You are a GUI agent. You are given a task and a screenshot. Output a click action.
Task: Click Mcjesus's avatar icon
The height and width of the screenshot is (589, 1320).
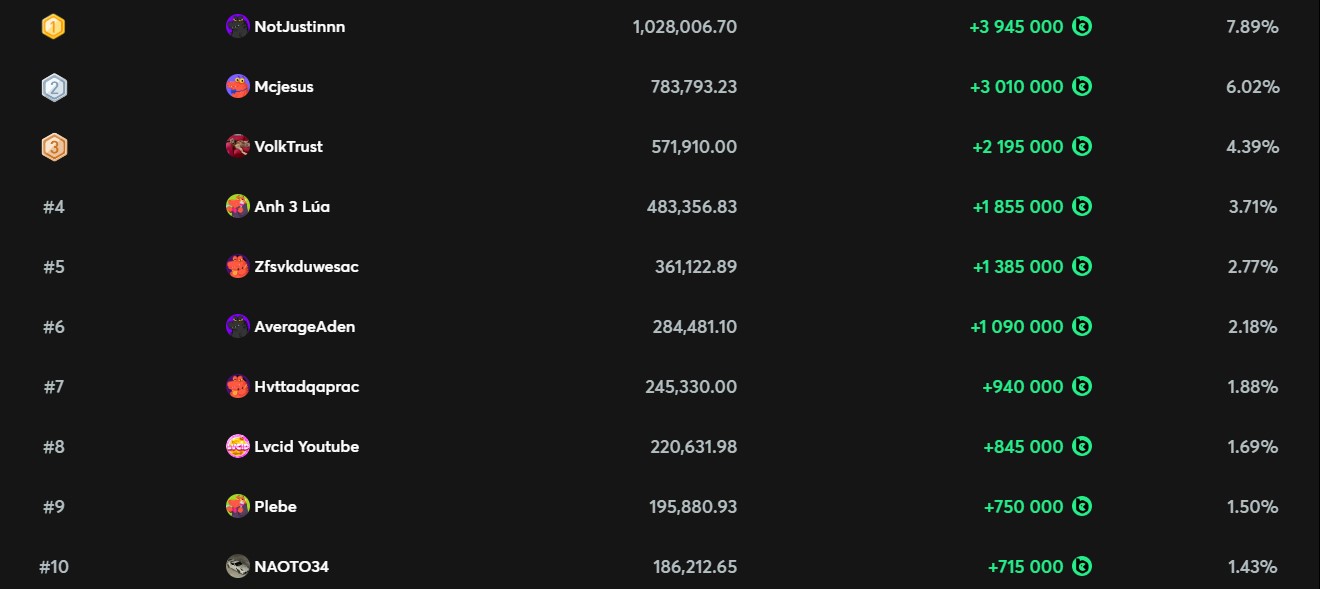coord(237,87)
